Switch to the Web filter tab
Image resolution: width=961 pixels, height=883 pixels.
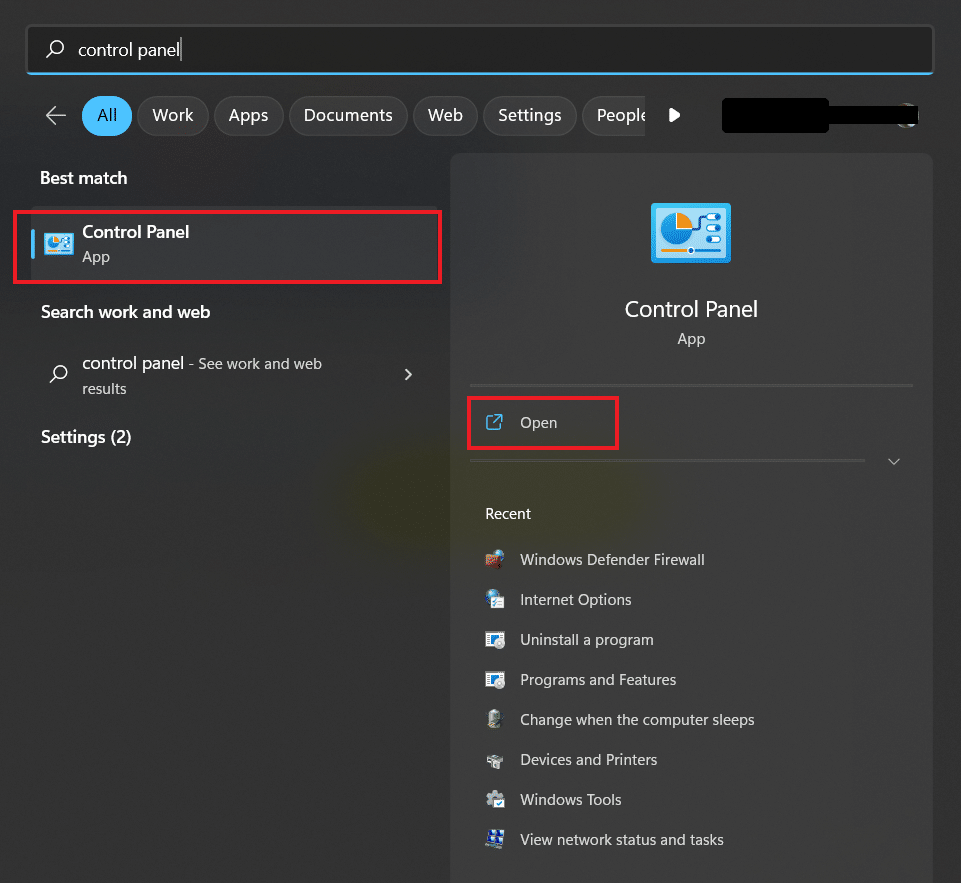[445, 116]
